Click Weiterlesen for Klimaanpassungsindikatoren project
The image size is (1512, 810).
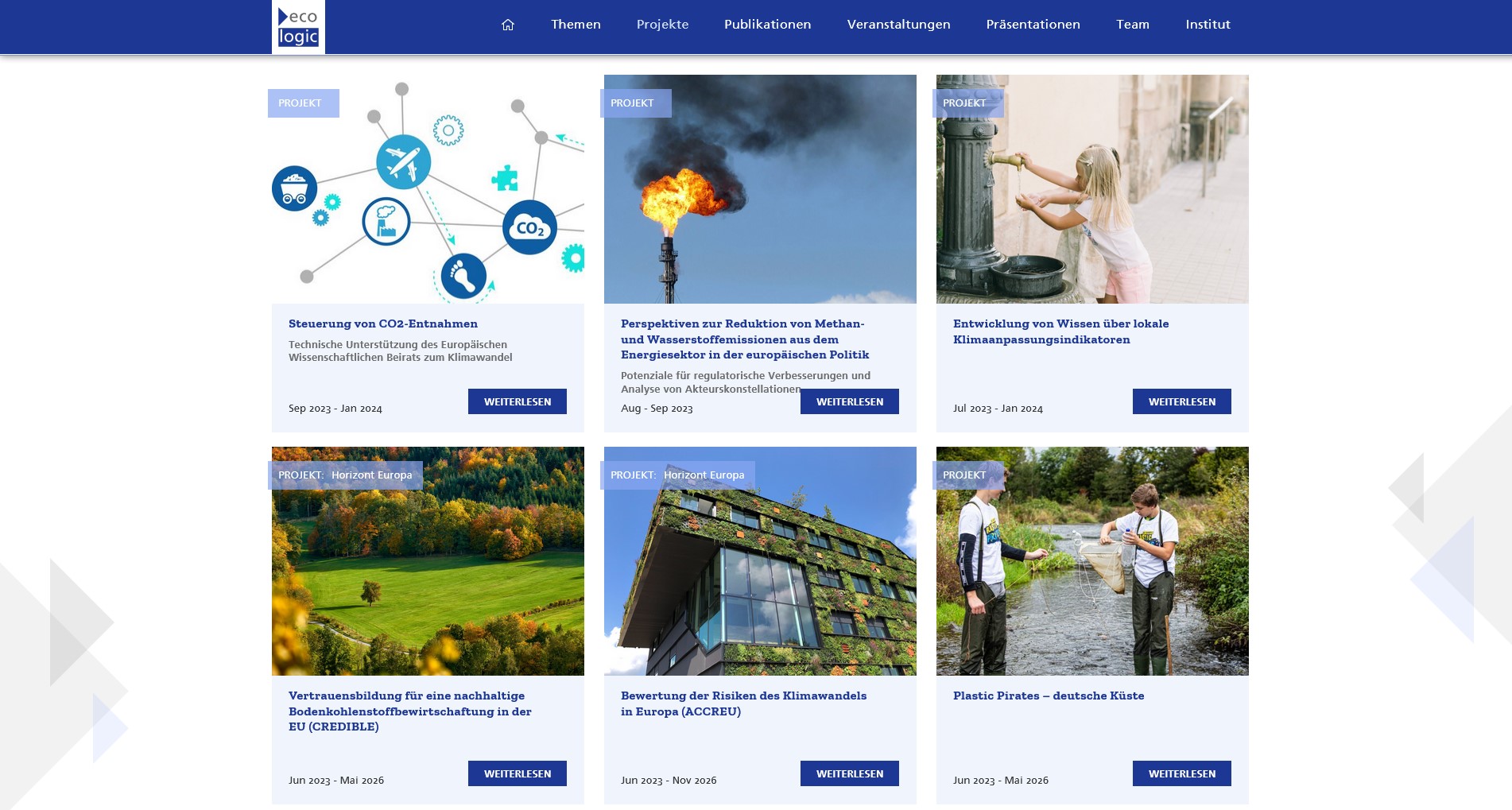pyautogui.click(x=1182, y=401)
